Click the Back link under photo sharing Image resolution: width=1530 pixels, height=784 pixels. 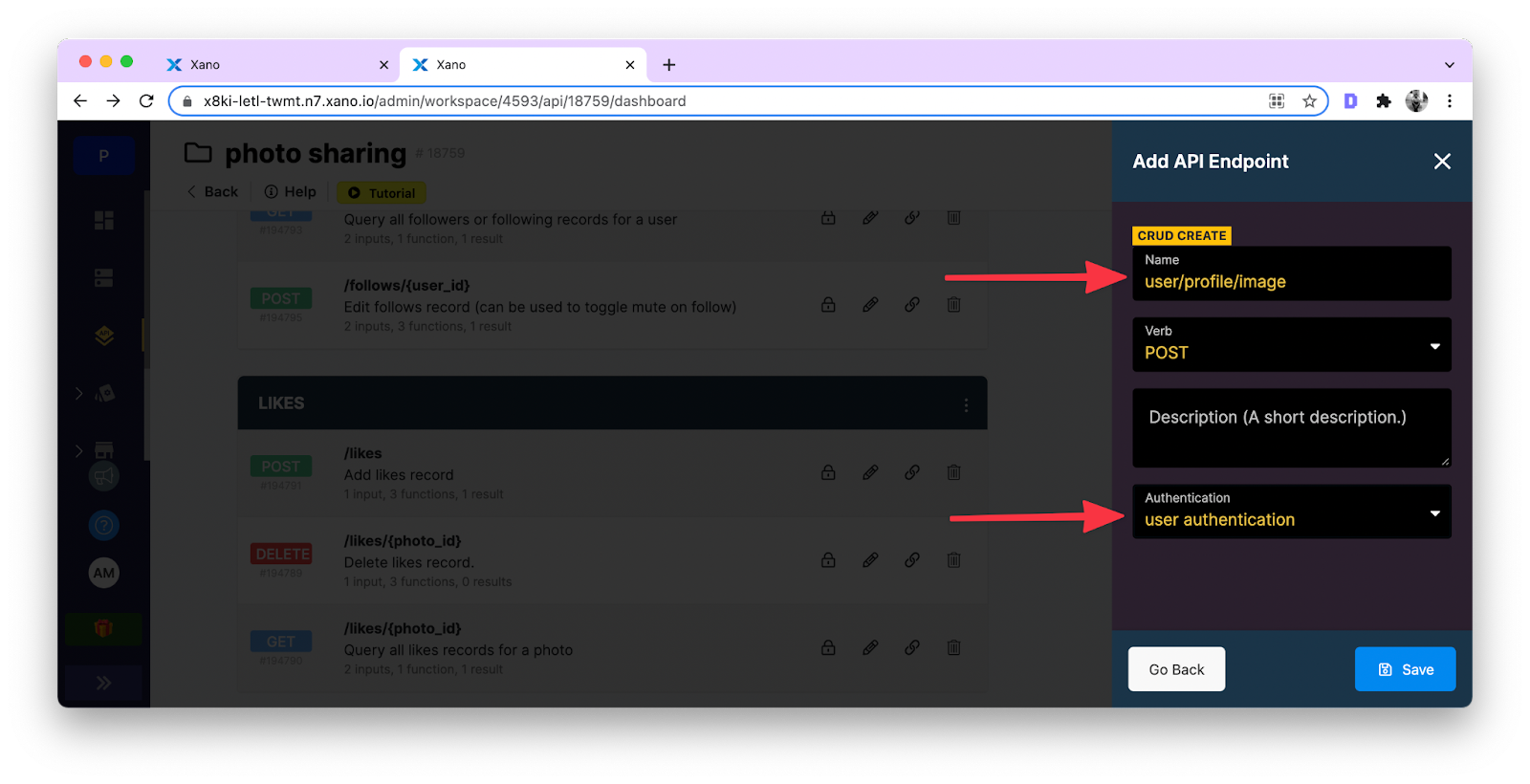pos(212,192)
